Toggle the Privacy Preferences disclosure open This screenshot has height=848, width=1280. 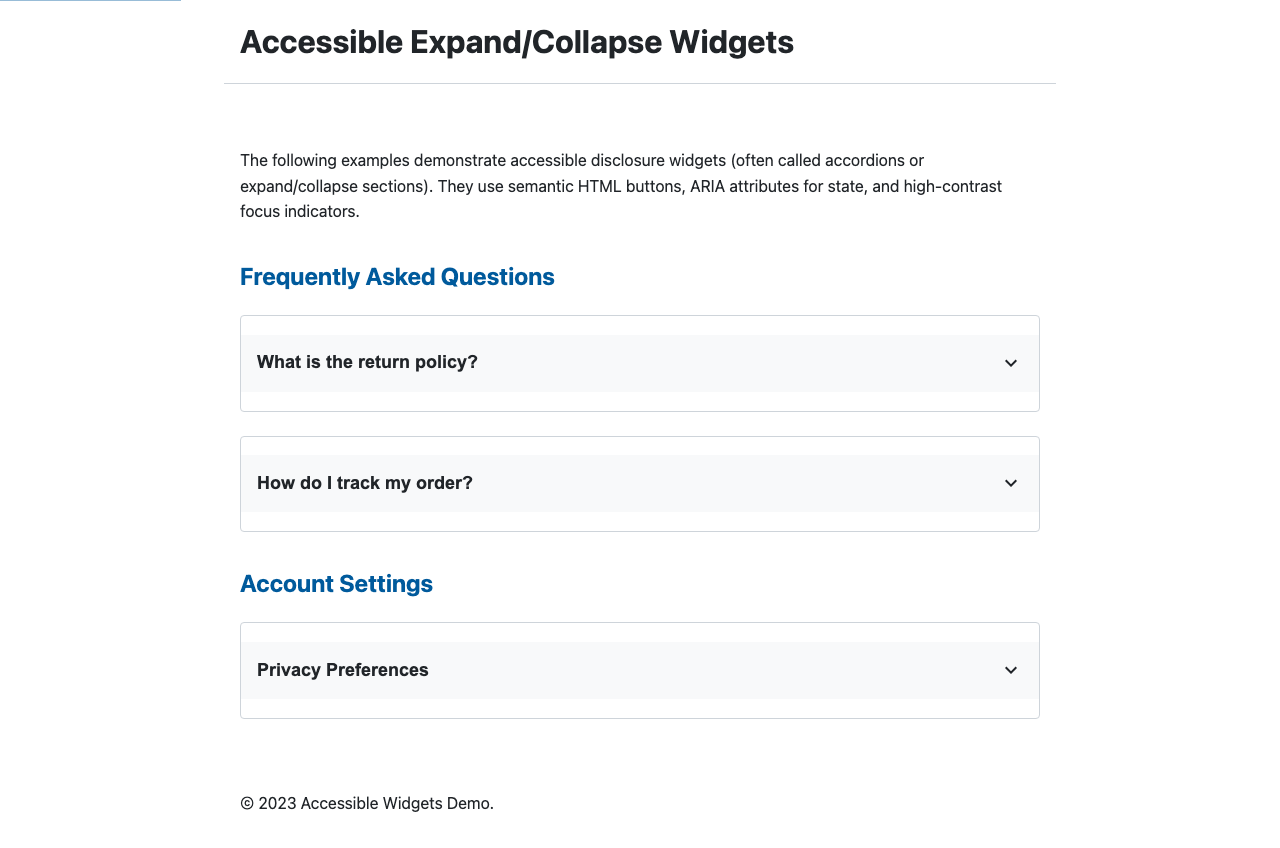tap(640, 670)
